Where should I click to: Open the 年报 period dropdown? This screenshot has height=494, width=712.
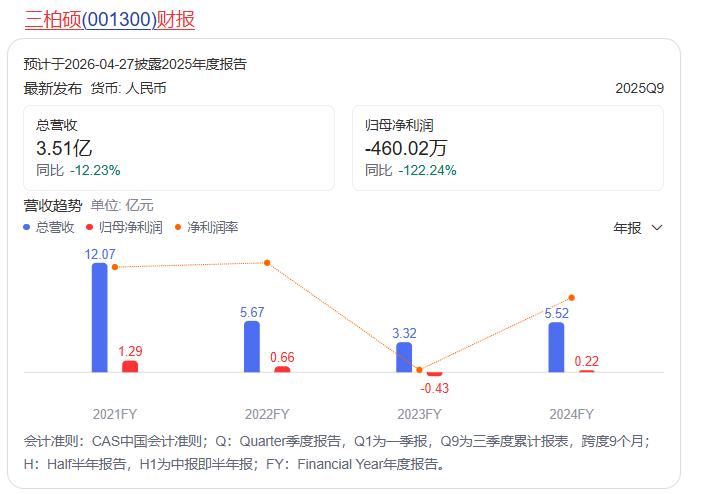[638, 227]
